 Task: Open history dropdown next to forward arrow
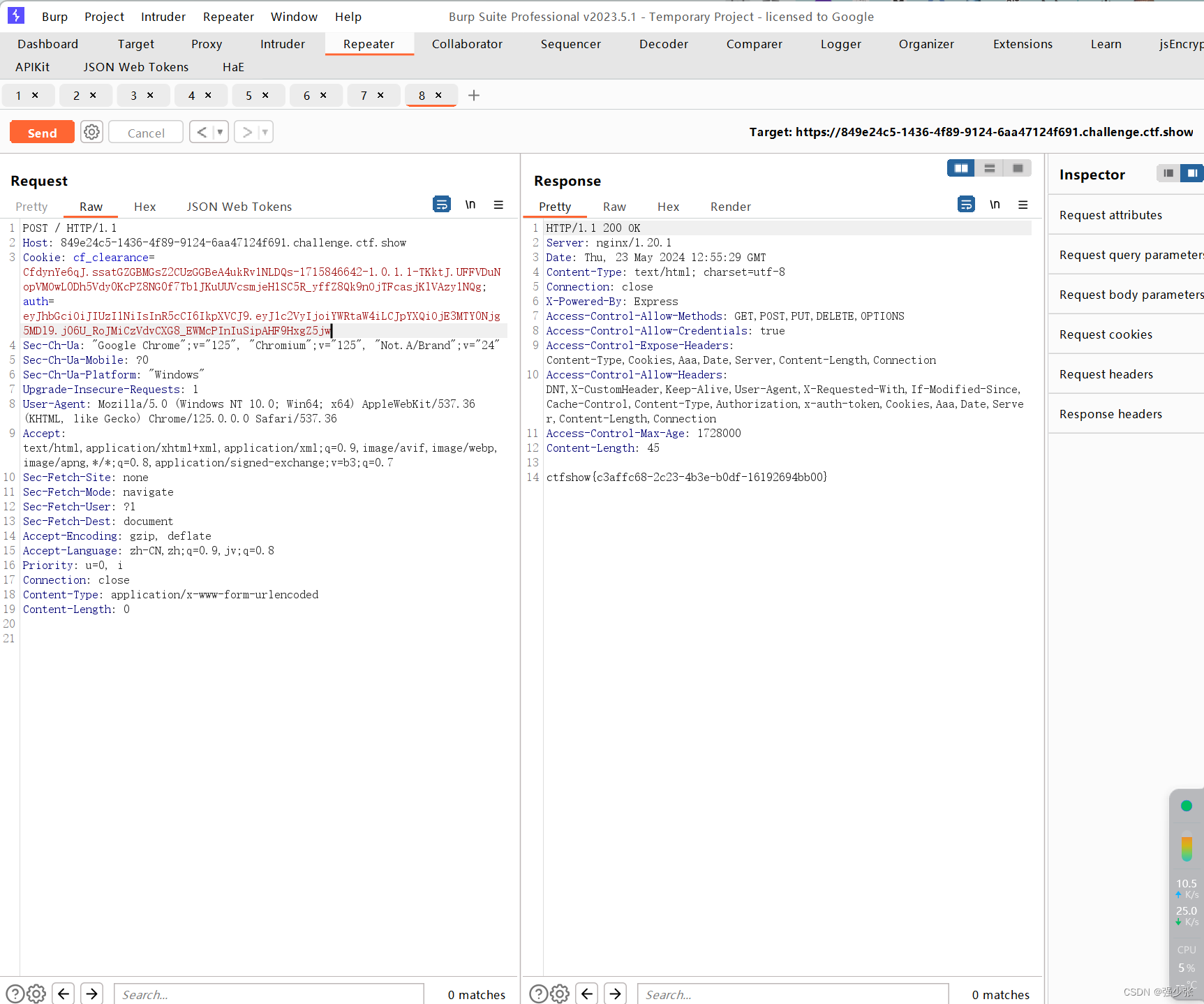(x=265, y=132)
